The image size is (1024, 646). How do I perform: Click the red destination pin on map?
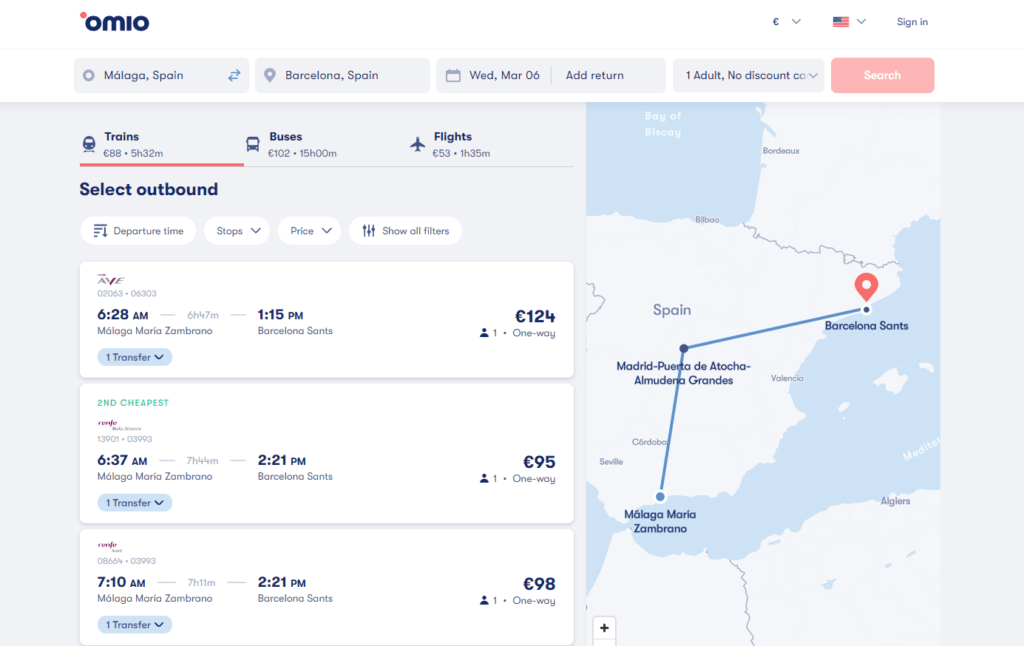coord(866,287)
